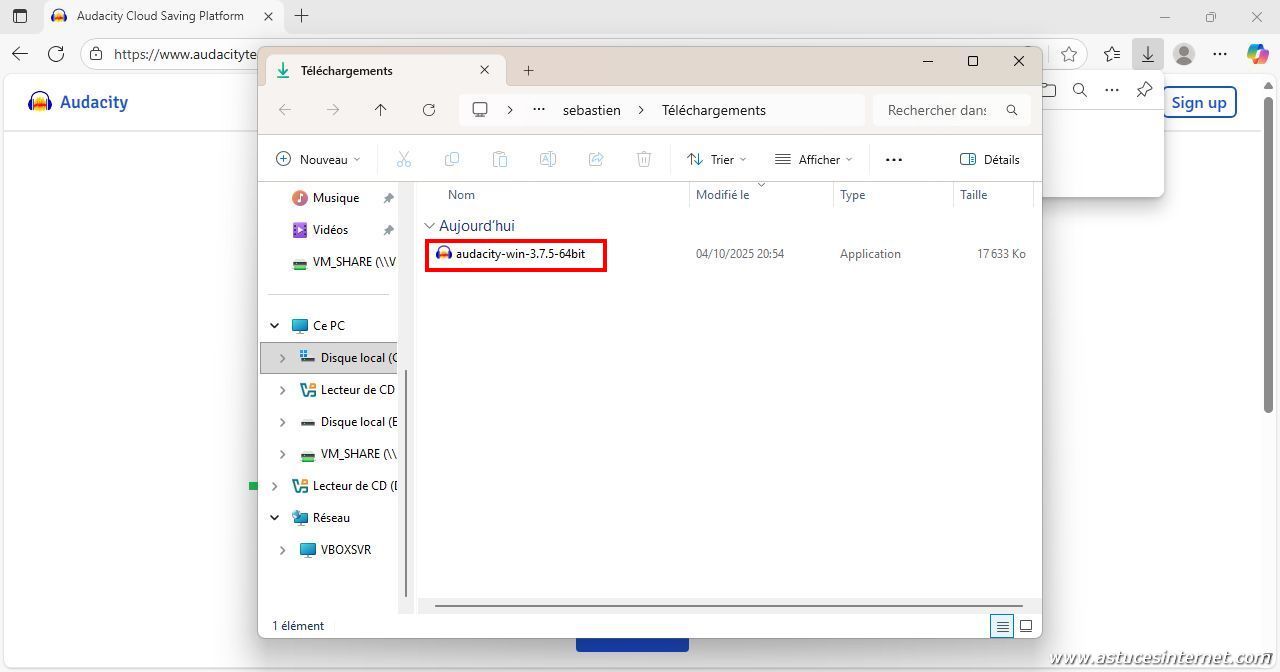Screen dimensions: 1280x672
Task: Toggle the Détails pane
Action: [x=989, y=159]
